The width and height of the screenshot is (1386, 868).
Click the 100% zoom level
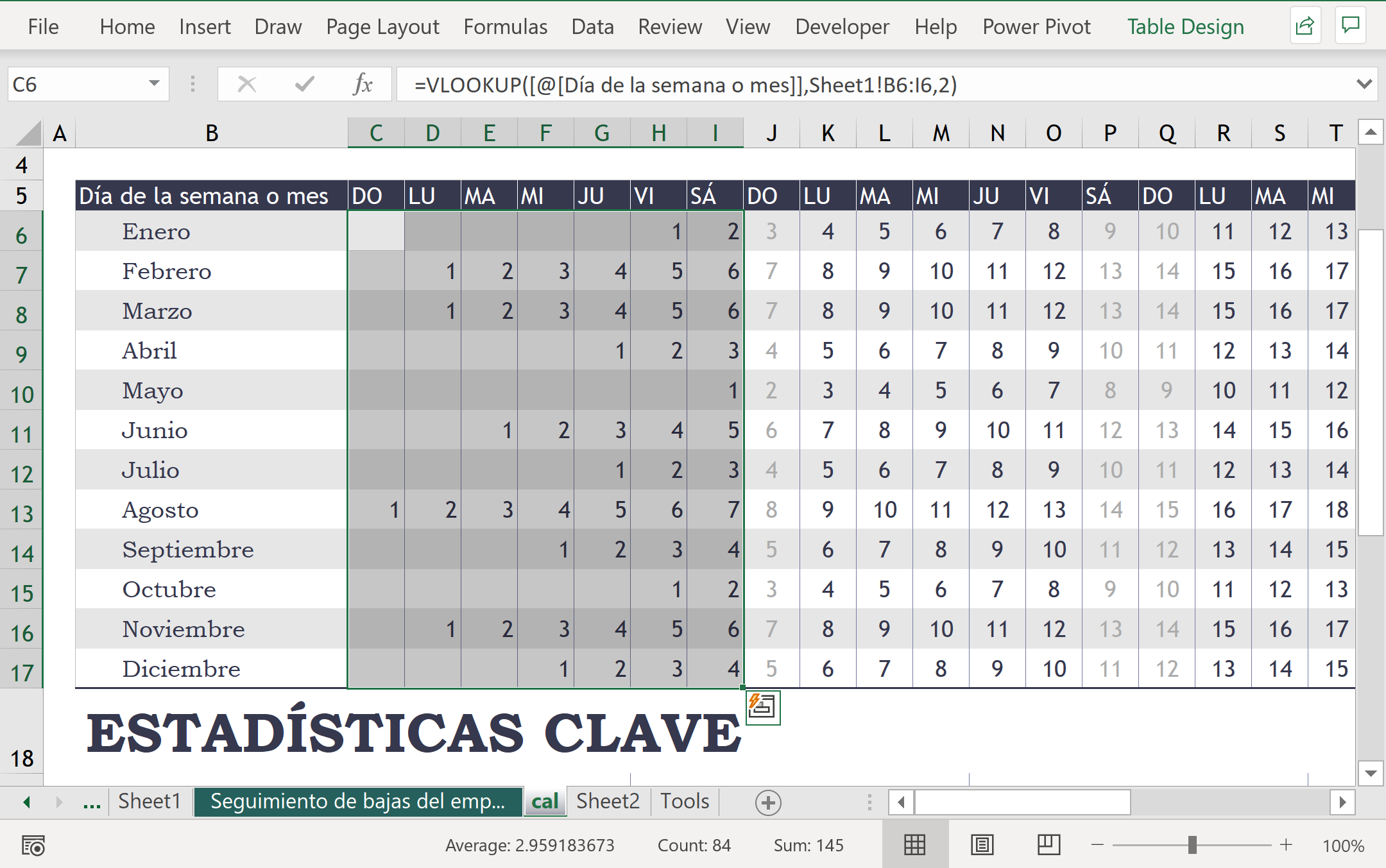coord(1343,846)
